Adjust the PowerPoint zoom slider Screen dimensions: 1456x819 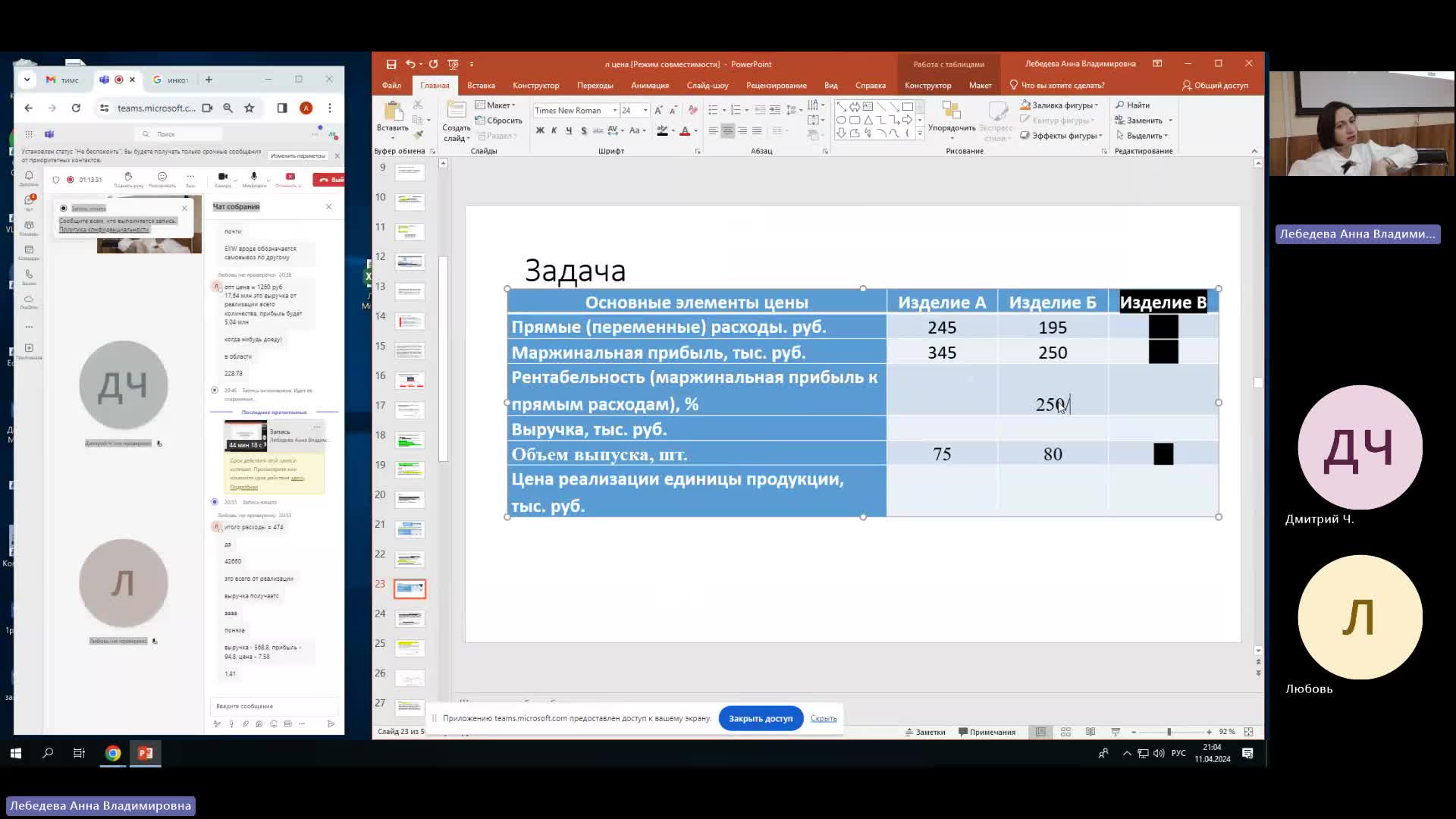click(x=1169, y=732)
